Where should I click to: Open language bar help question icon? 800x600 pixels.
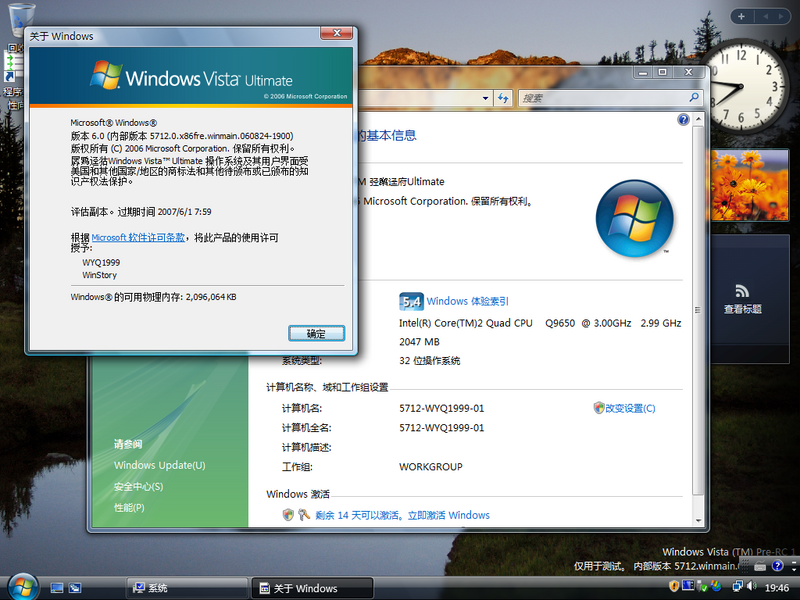point(778,565)
